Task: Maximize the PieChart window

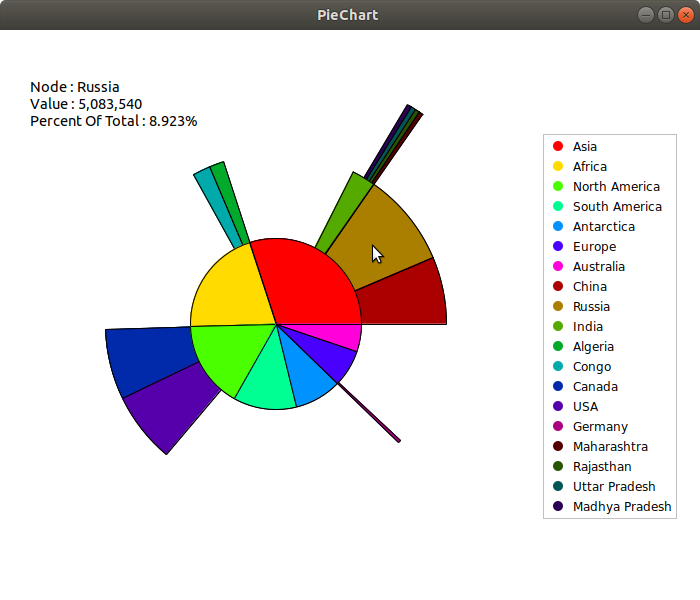Action: [666, 15]
